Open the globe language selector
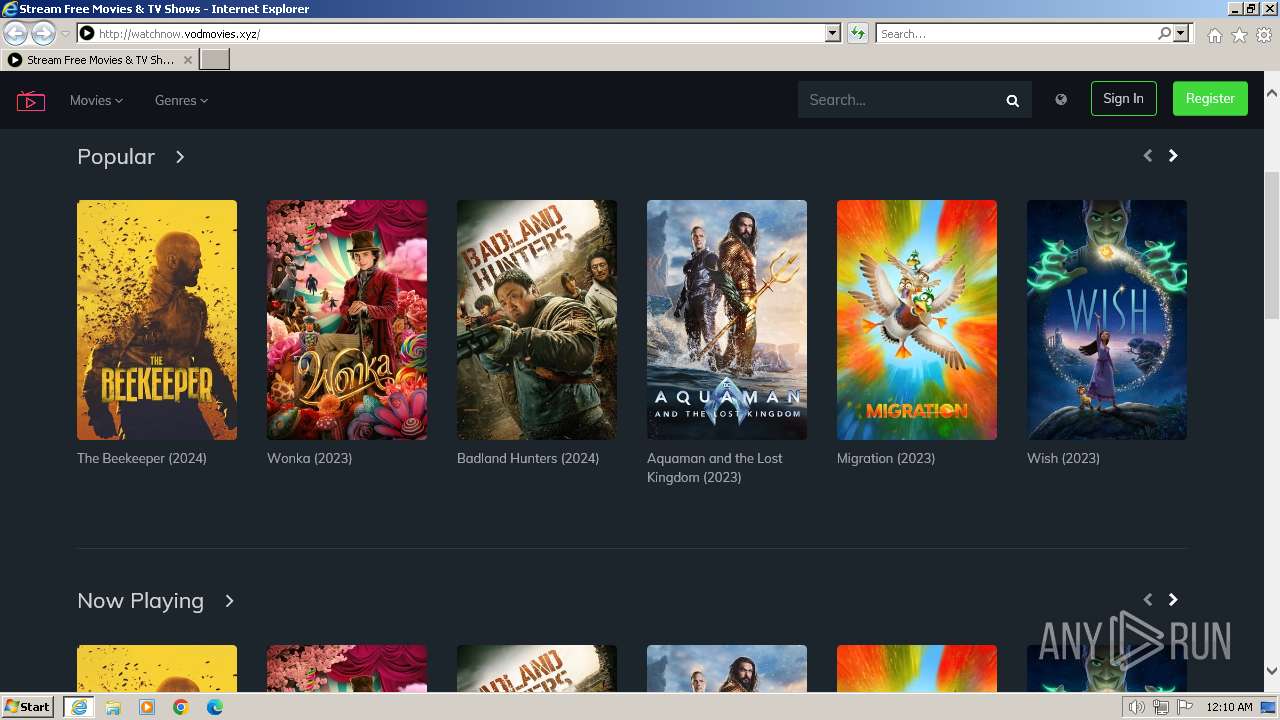 (x=1061, y=99)
